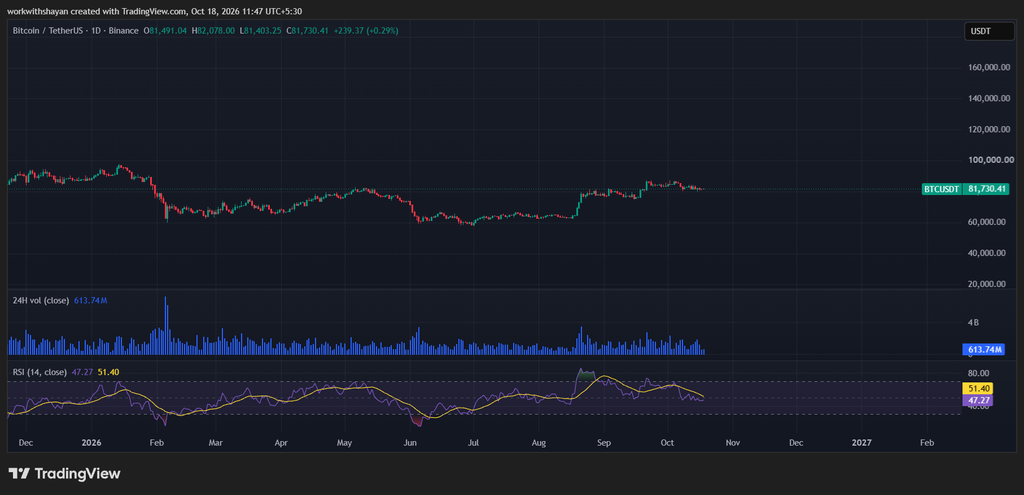This screenshot has height=495, width=1024.
Task: Click the tallest volume bar in February
Action: pyautogui.click(x=166, y=325)
